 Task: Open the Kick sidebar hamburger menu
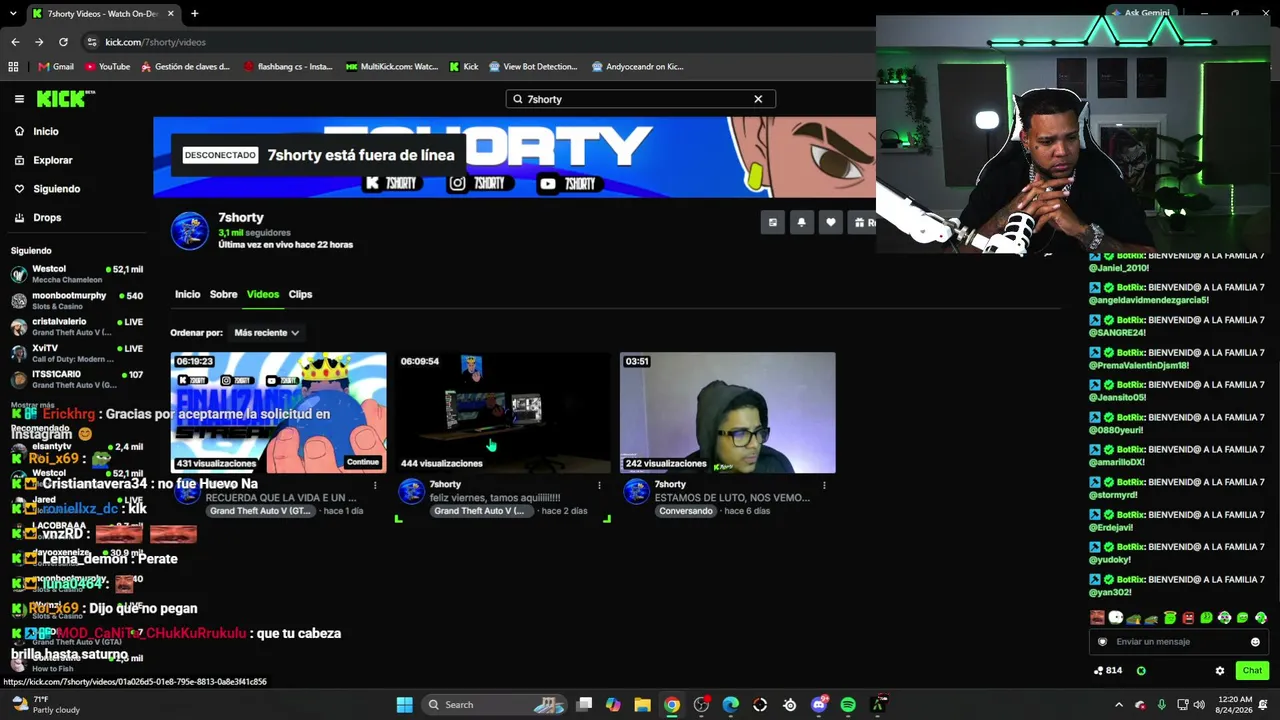coord(19,99)
